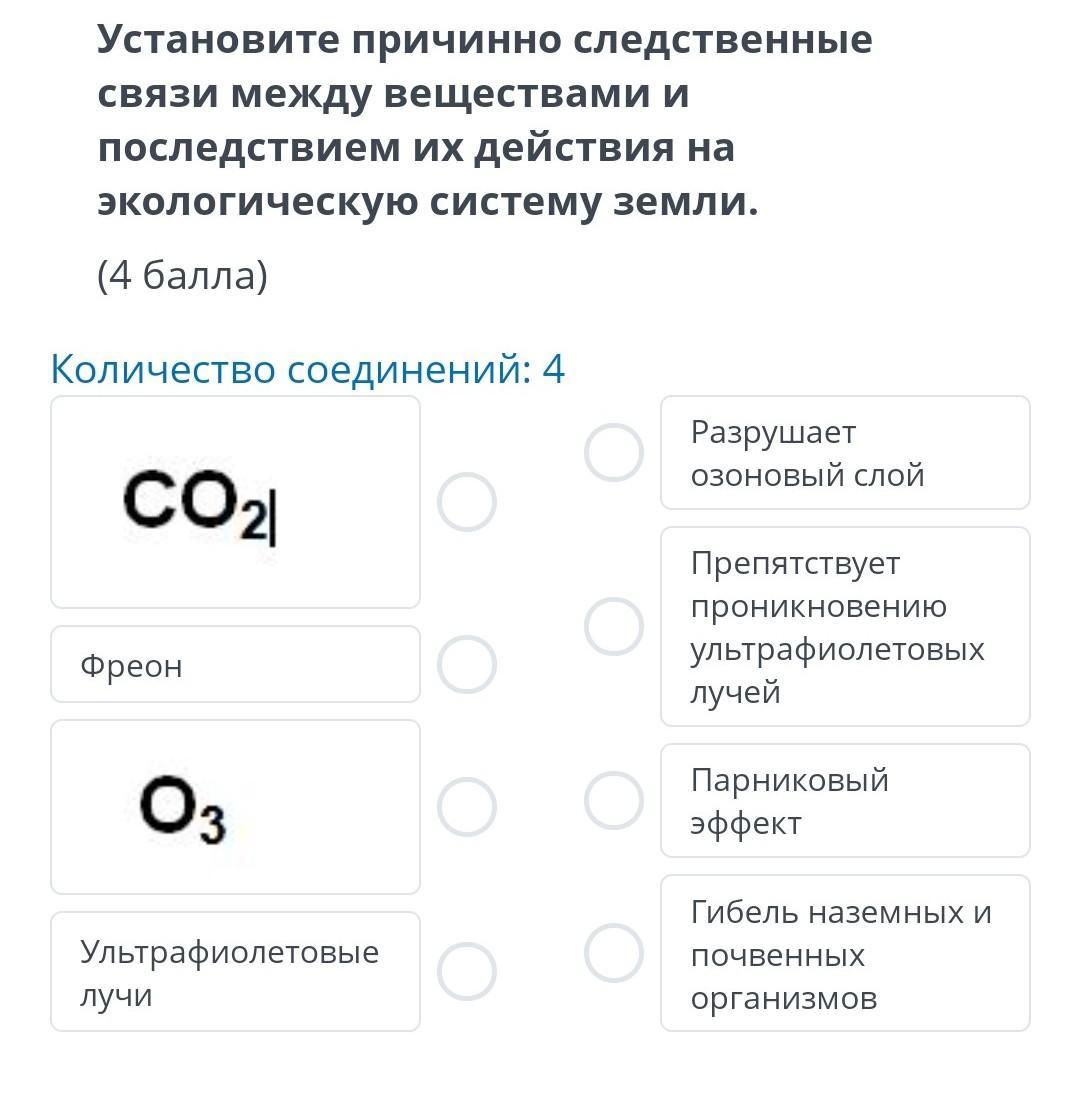This screenshot has height=1101, width=1066.
Task: Choose the Препятствует проникновению ультрафиолетовых лучей card
Action: pos(845,627)
